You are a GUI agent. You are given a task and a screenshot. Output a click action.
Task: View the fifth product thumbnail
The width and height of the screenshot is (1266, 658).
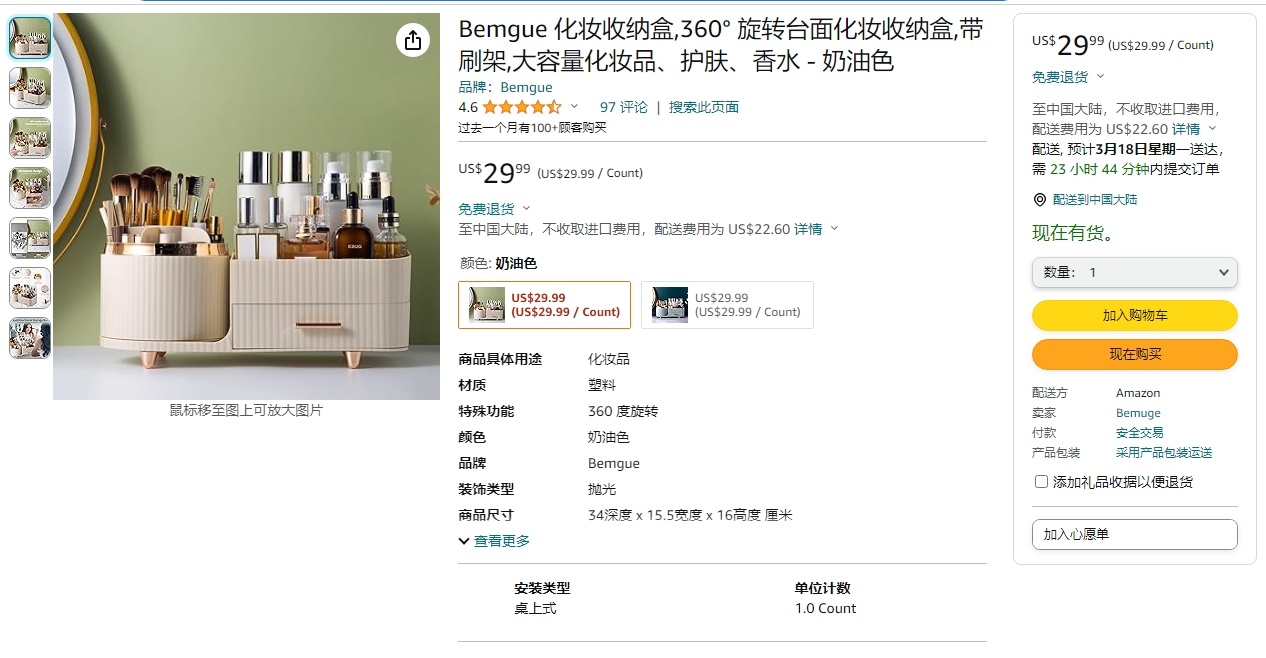(30, 238)
